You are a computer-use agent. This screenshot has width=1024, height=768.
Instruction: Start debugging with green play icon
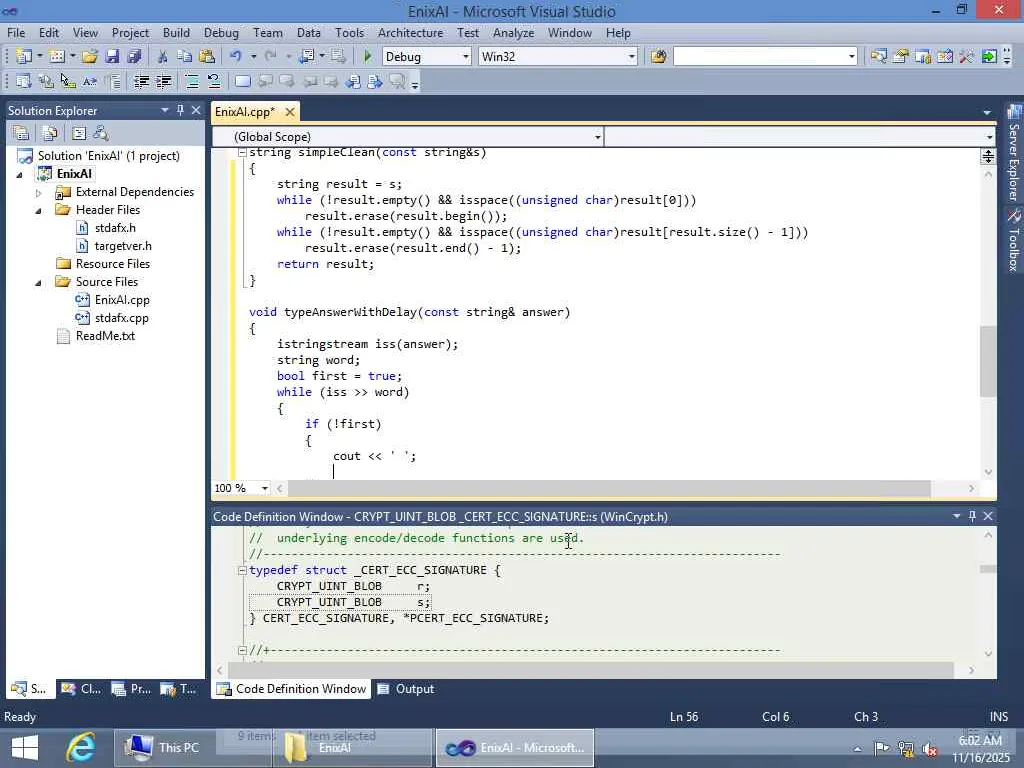367,57
